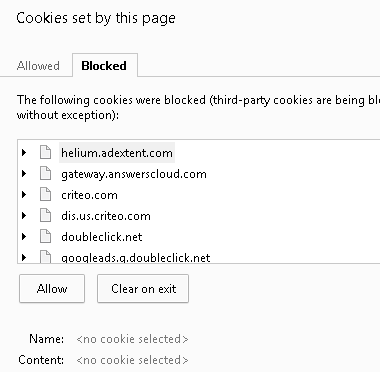This screenshot has height=372, width=380.
Task: Click the file icon beside gateway.answerscloud.com
Action: tap(45, 174)
